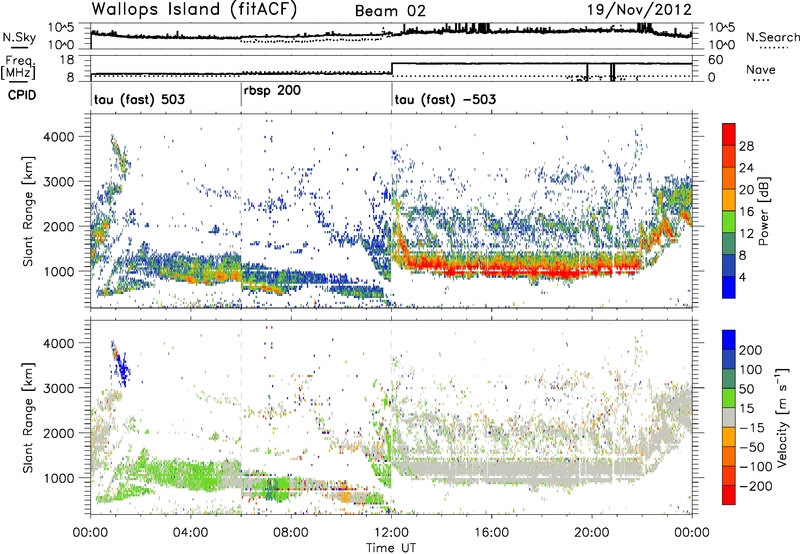
Task: Click the '12:00' time tick label
Action: pos(391,533)
